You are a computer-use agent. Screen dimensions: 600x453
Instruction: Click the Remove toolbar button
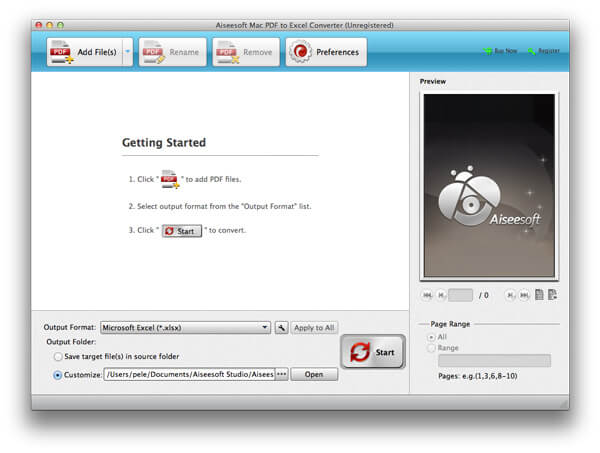(246, 52)
